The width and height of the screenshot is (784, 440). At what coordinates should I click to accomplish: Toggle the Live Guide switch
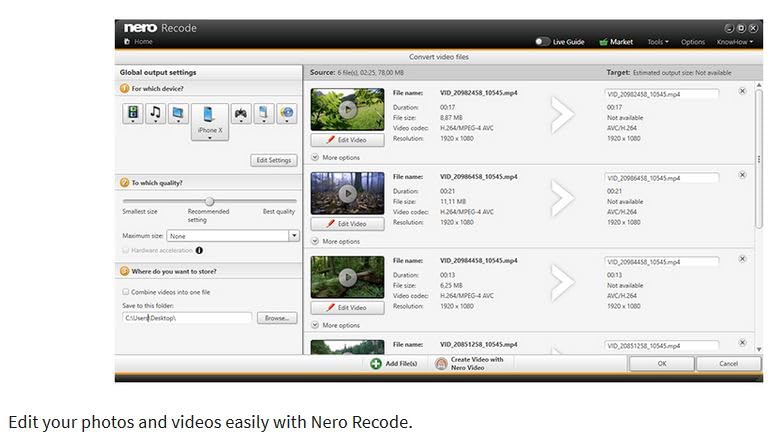coord(542,42)
